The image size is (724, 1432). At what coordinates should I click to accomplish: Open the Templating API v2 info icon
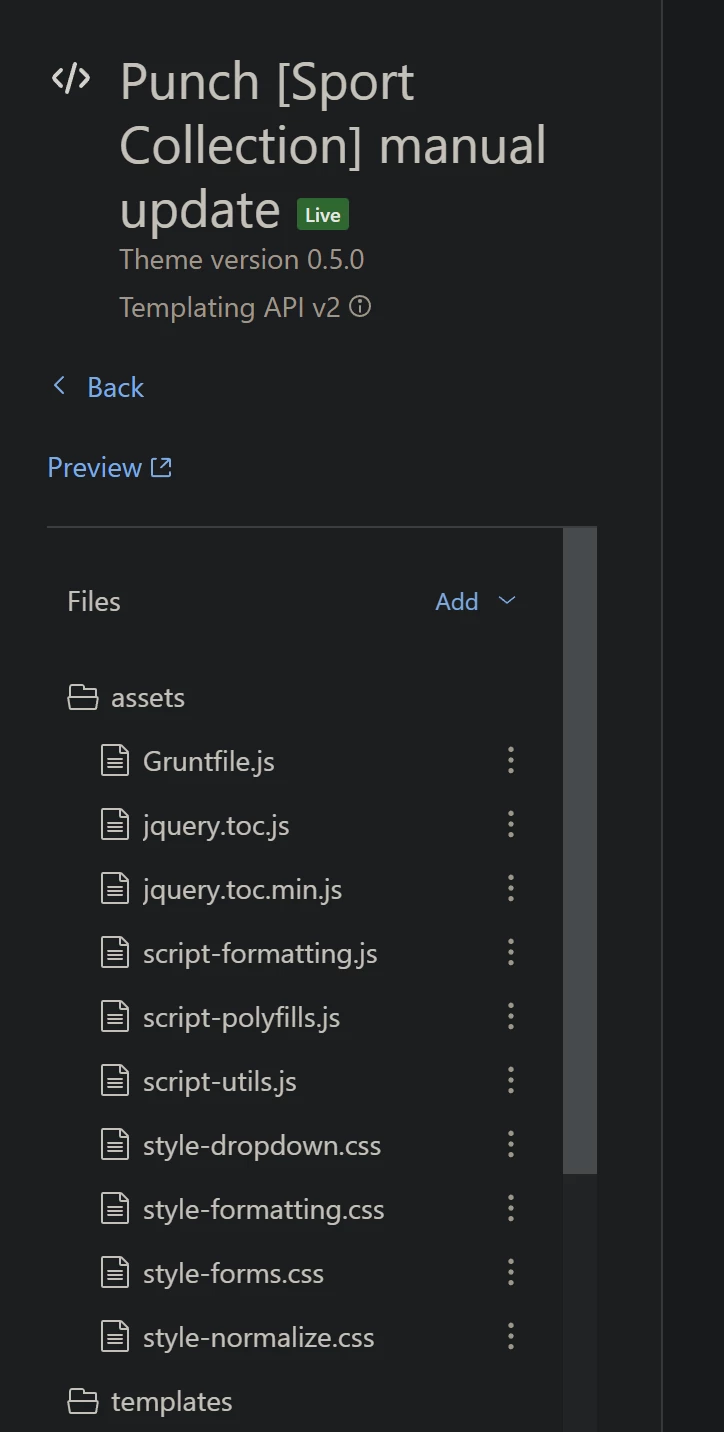[x=360, y=307]
